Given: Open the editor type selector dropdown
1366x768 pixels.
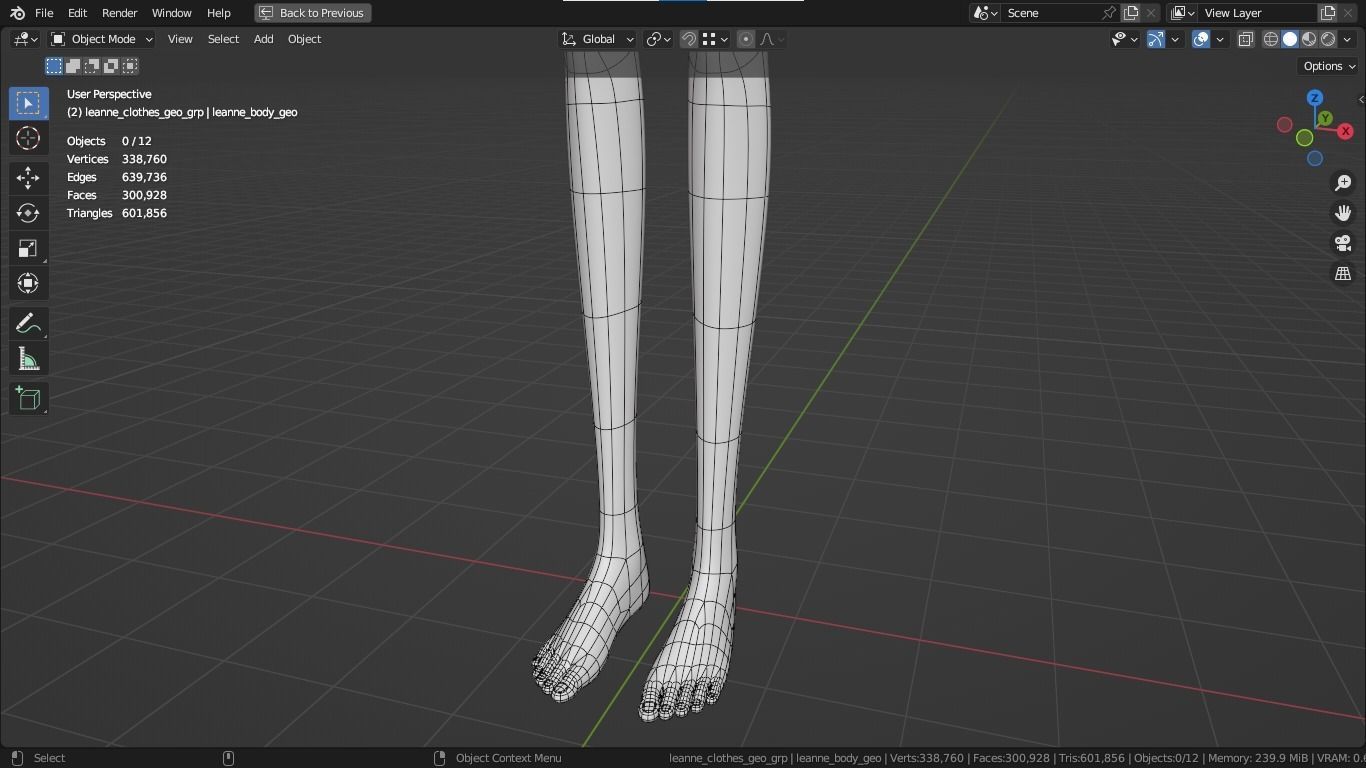Looking at the screenshot, I should [x=25, y=39].
